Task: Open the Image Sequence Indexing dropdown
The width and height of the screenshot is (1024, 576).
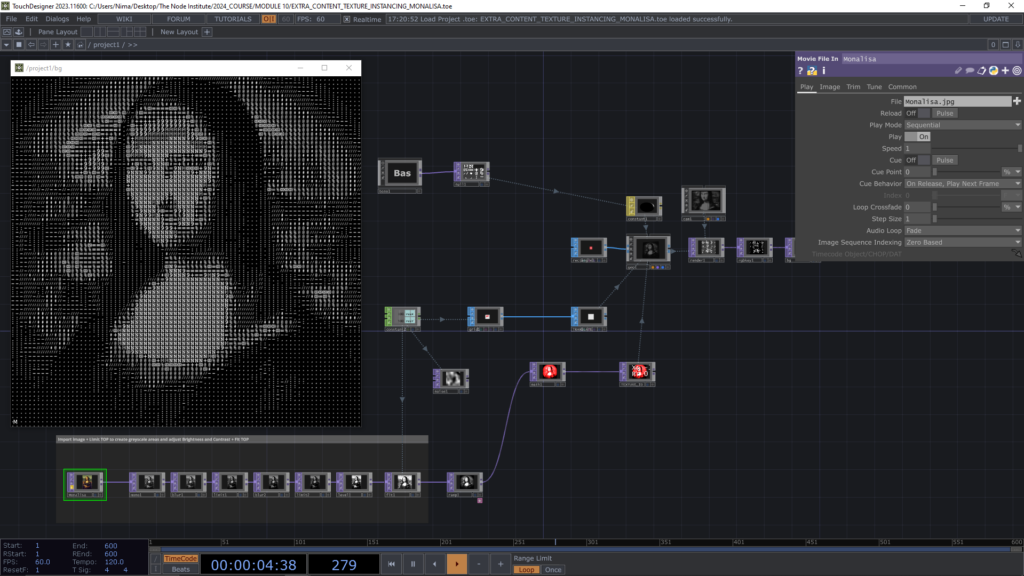Action: tap(963, 243)
